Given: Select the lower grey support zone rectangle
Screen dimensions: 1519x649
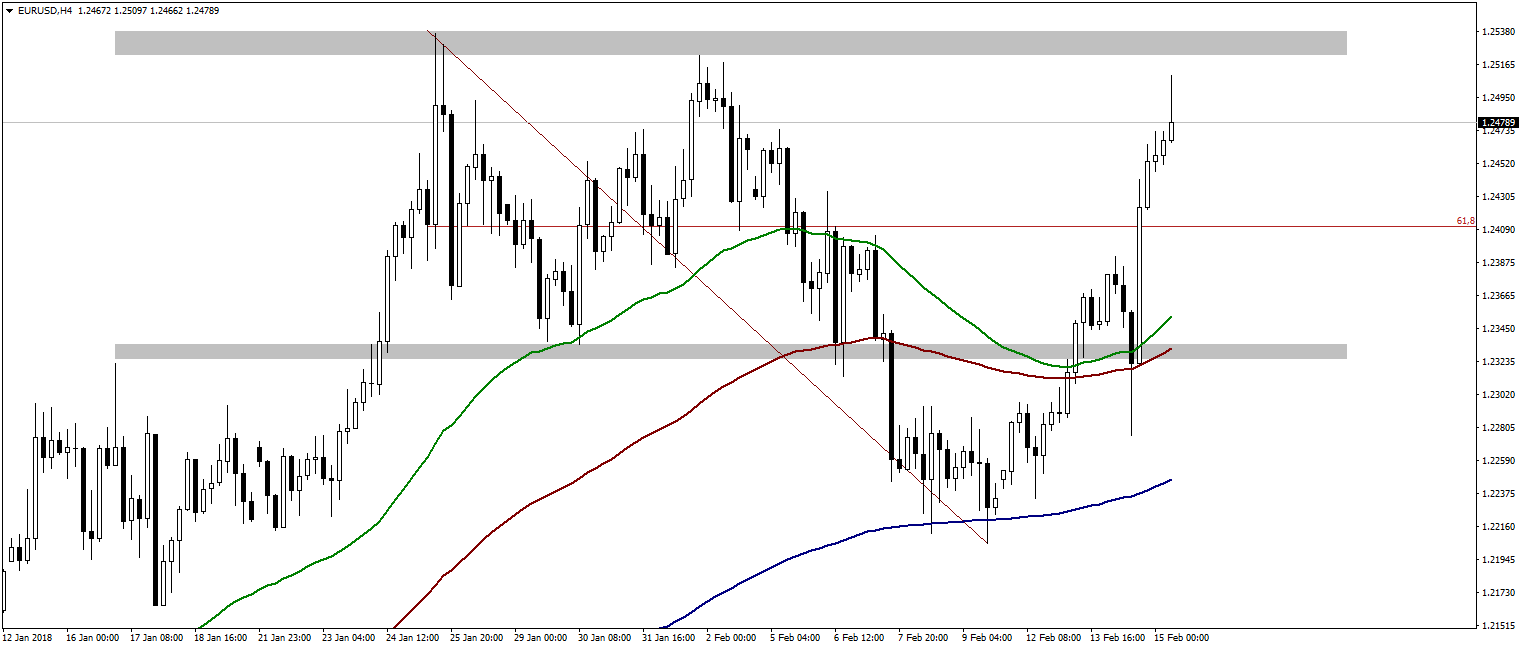Looking at the screenshot, I should pos(730,351).
